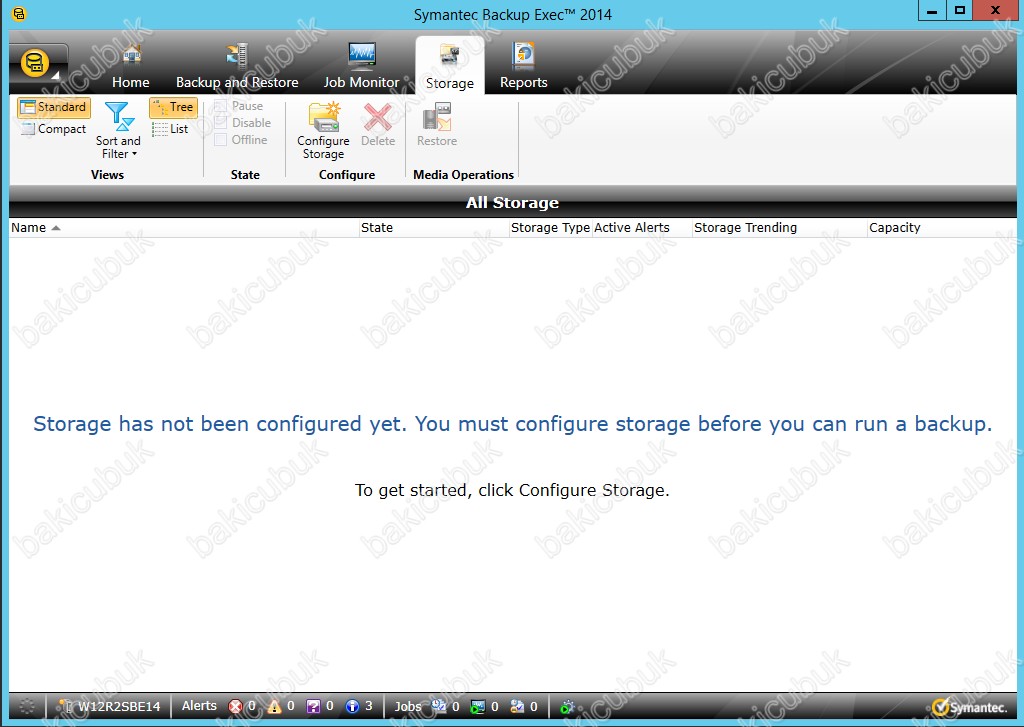Image resolution: width=1024 pixels, height=727 pixels.
Task: Toggle the Disable checkbox
Action: (x=221, y=123)
